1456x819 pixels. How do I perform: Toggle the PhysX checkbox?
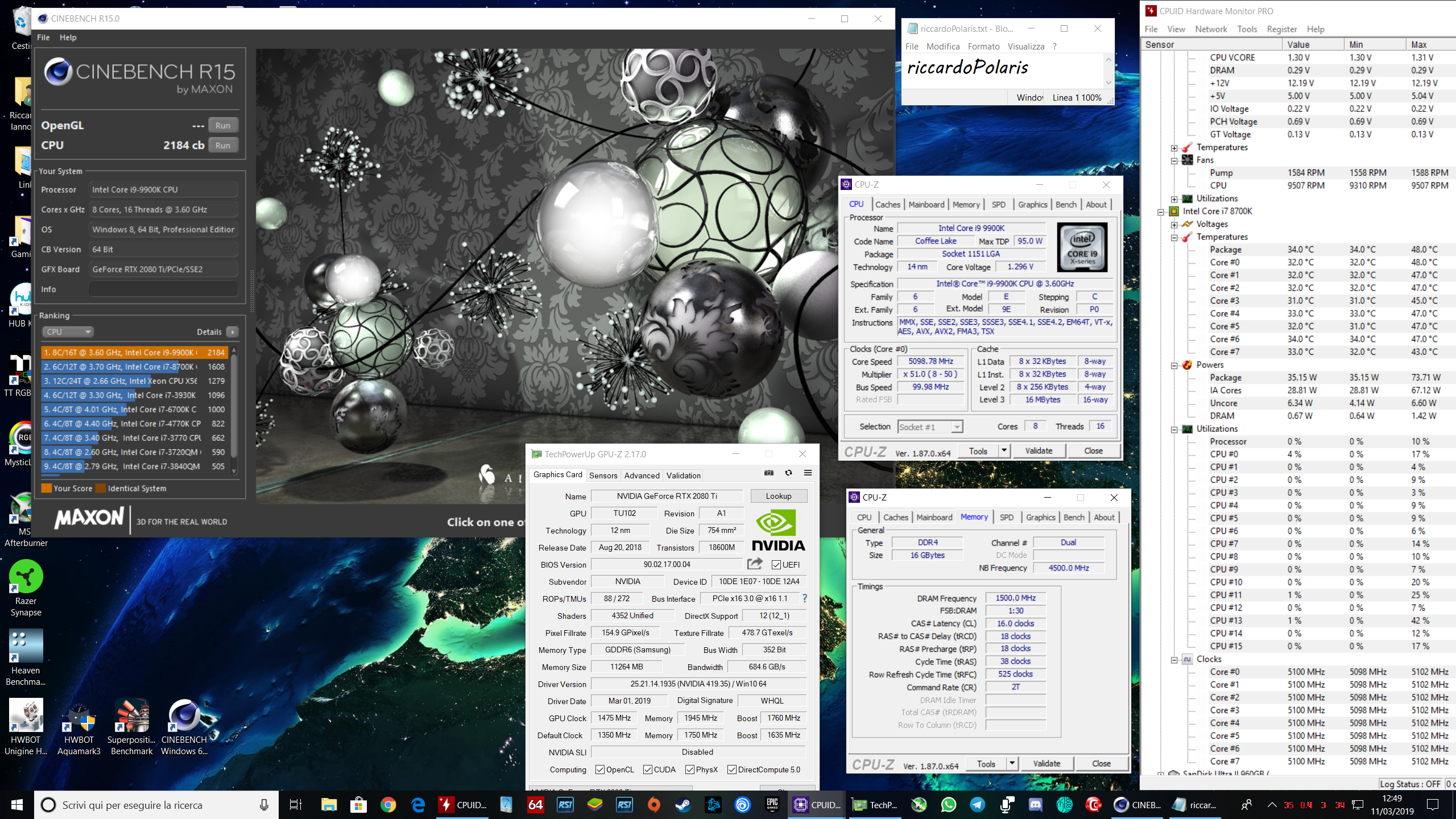[x=690, y=770]
